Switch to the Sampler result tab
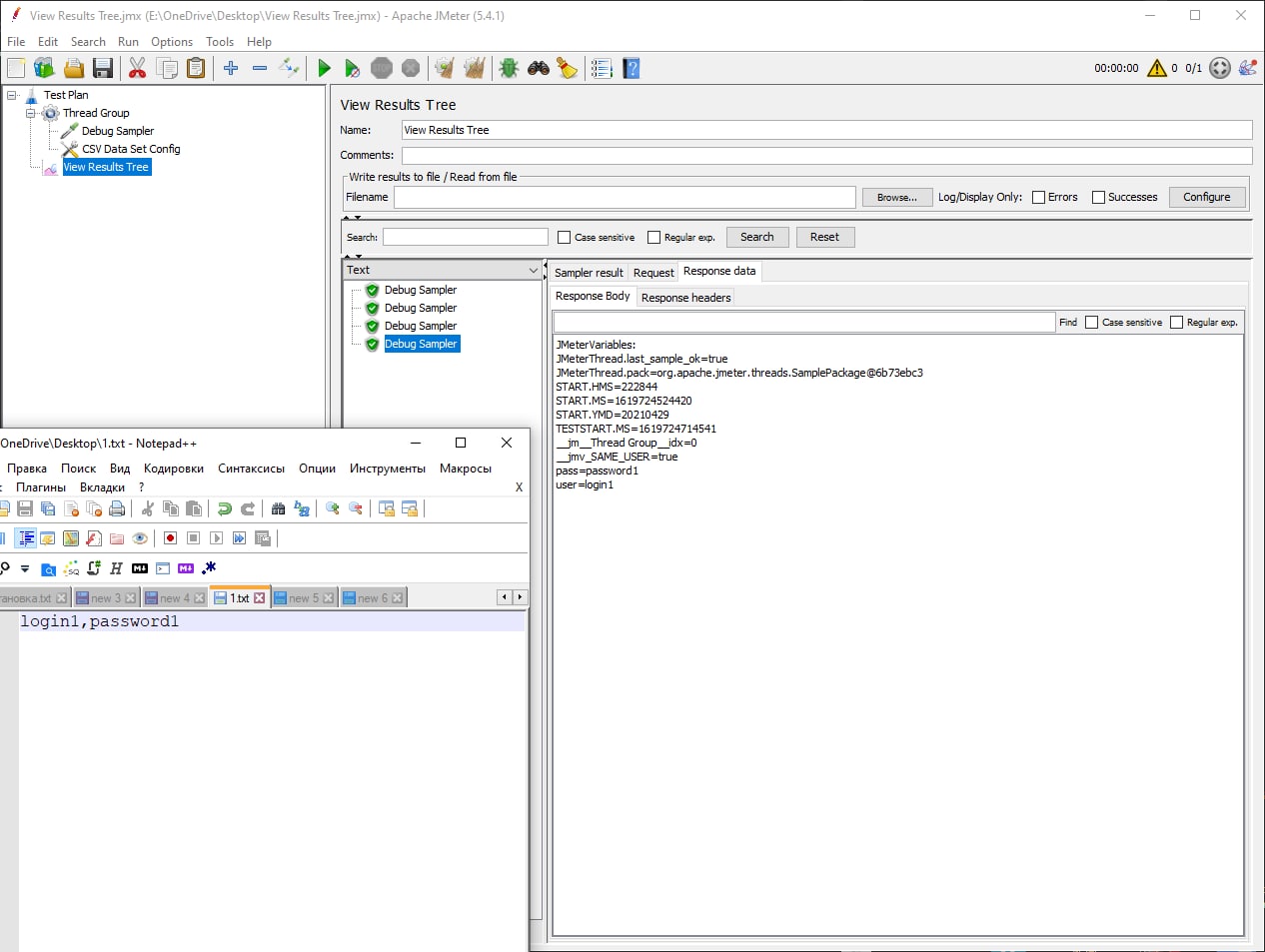The width and height of the screenshot is (1265, 952). click(589, 272)
